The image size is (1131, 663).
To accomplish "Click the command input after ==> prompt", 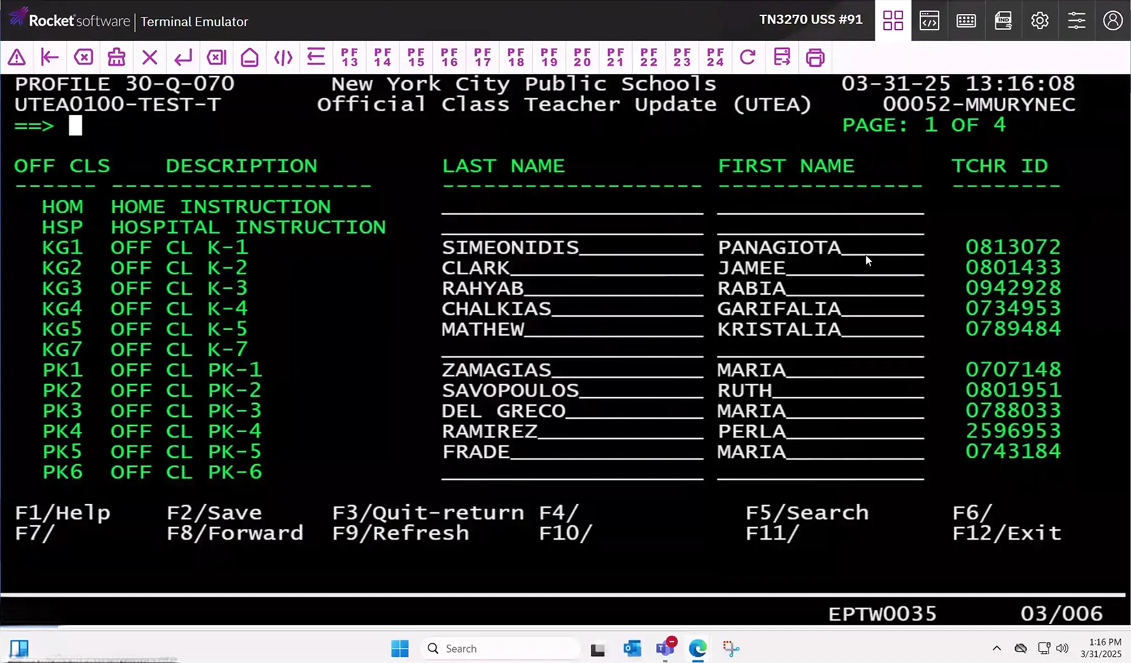I will pos(76,126).
